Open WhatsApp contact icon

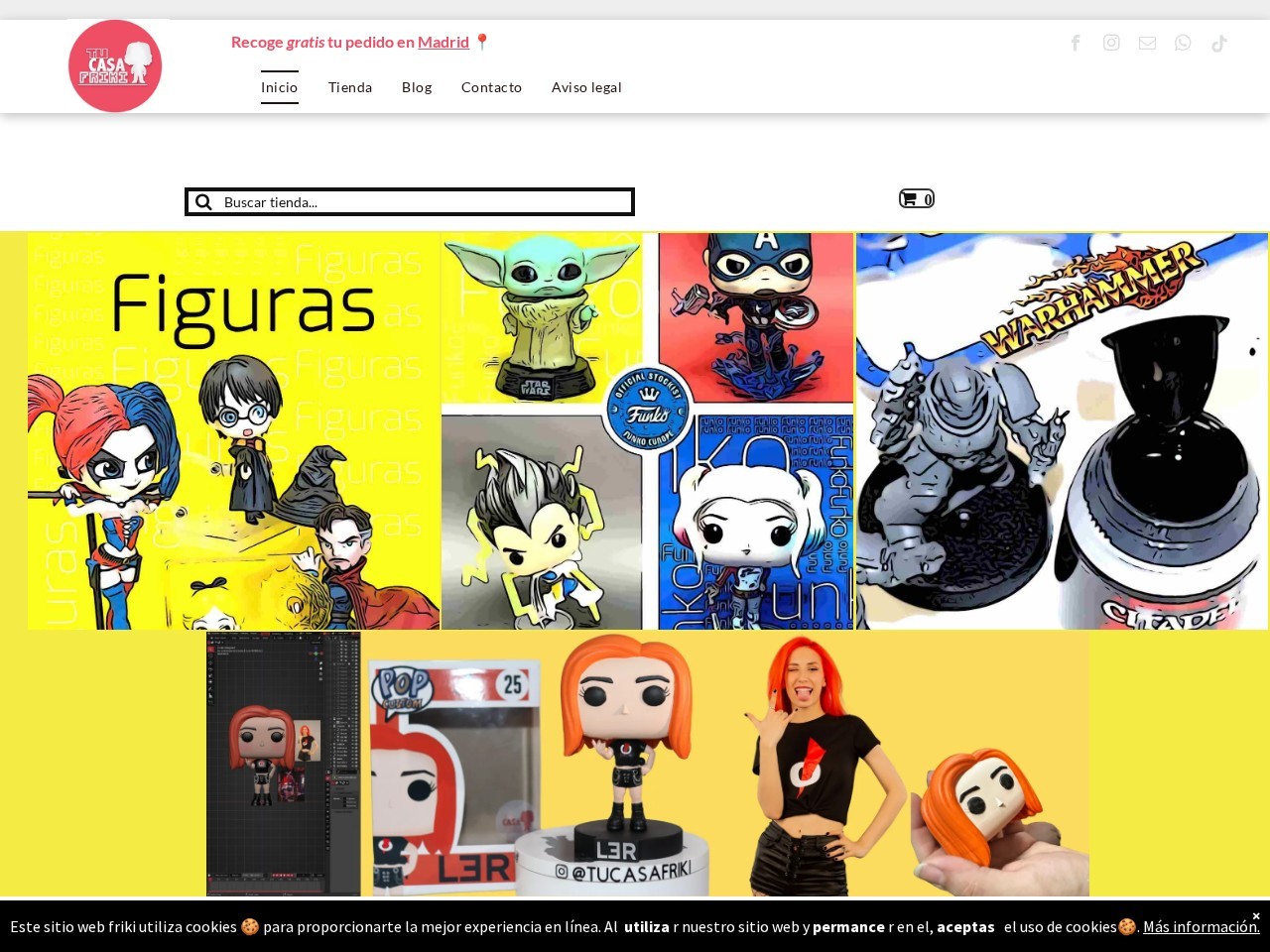[x=1183, y=43]
